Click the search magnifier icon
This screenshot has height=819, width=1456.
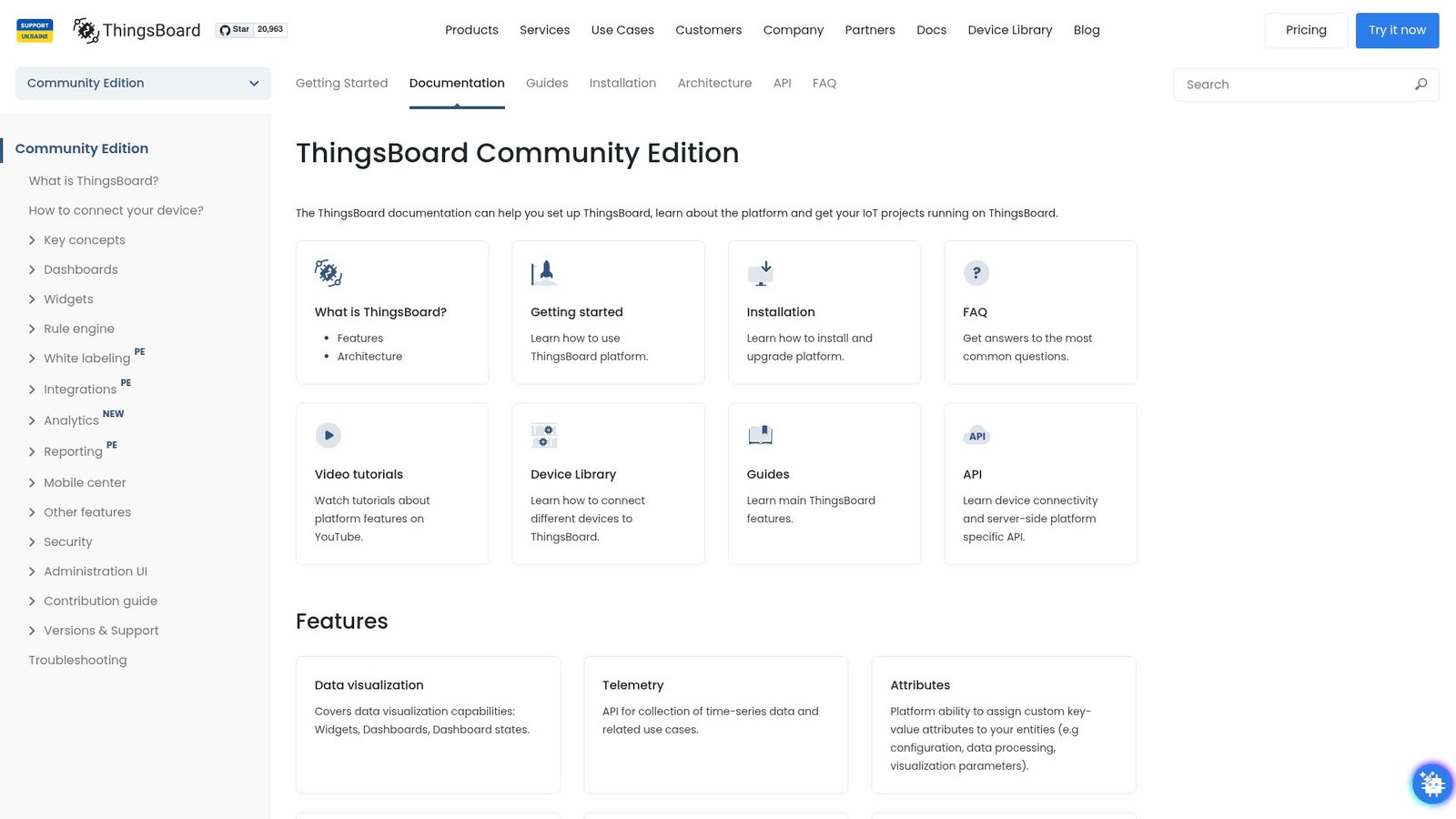[1420, 84]
